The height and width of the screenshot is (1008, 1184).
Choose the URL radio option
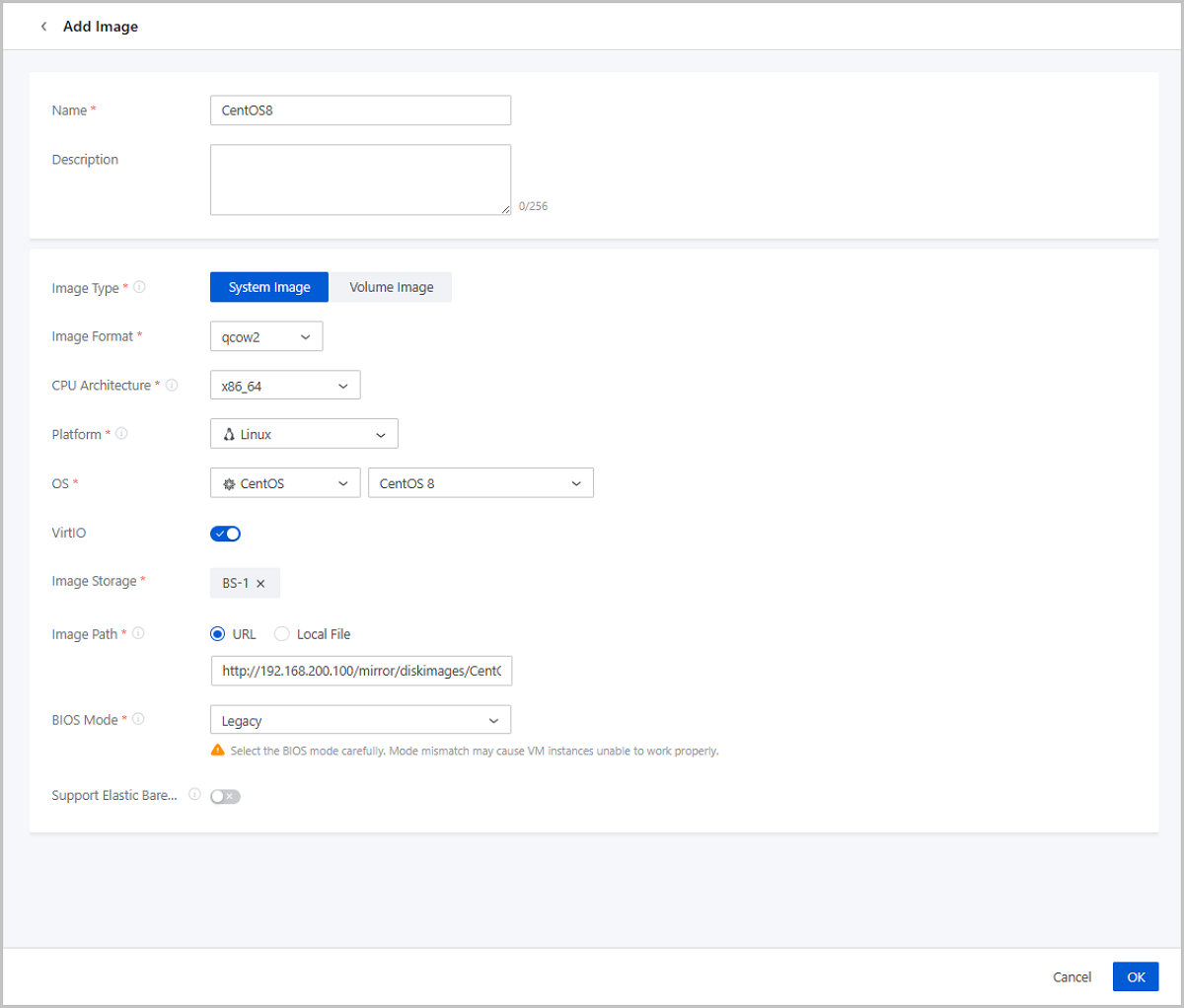point(218,634)
